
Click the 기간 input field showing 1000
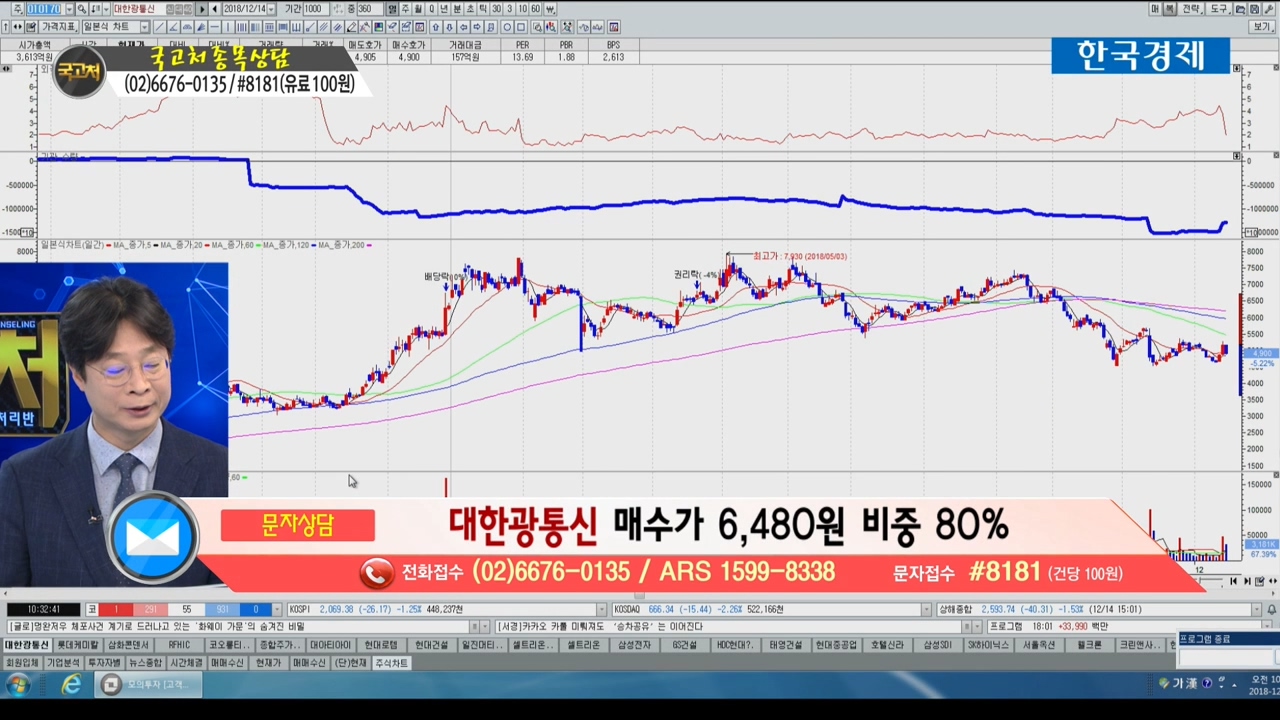pyautogui.click(x=316, y=9)
